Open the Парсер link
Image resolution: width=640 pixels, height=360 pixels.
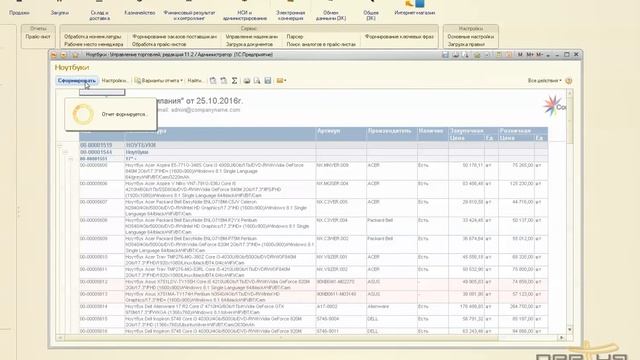click(x=295, y=37)
